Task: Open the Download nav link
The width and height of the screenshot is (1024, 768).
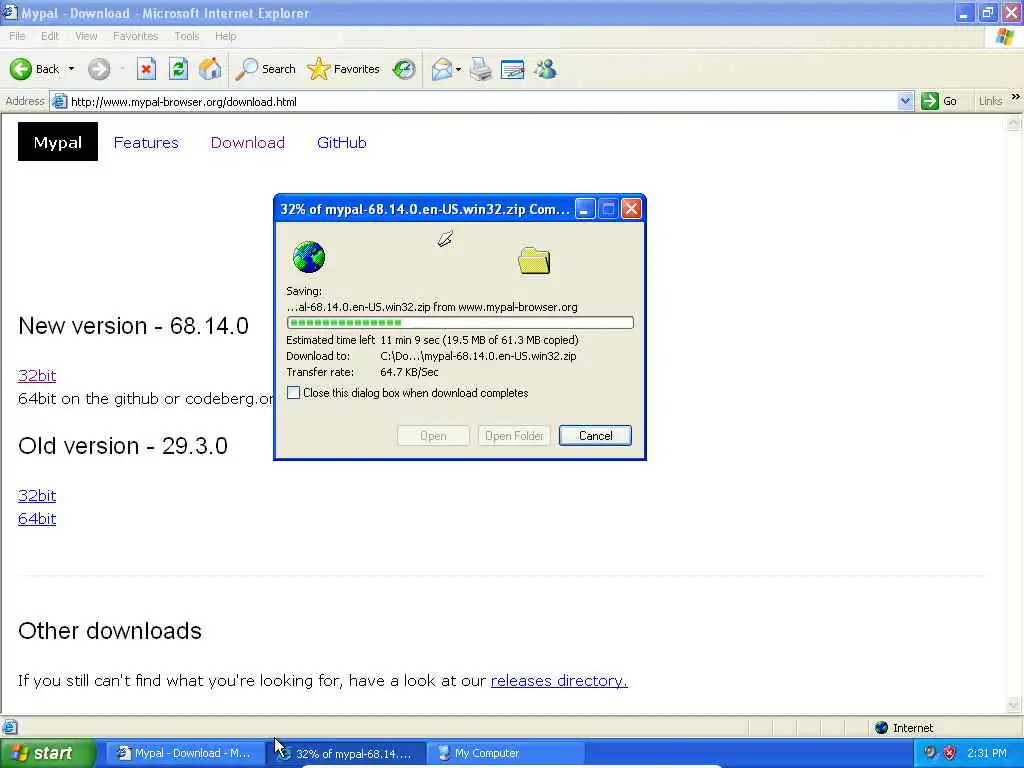Action: coord(248,142)
